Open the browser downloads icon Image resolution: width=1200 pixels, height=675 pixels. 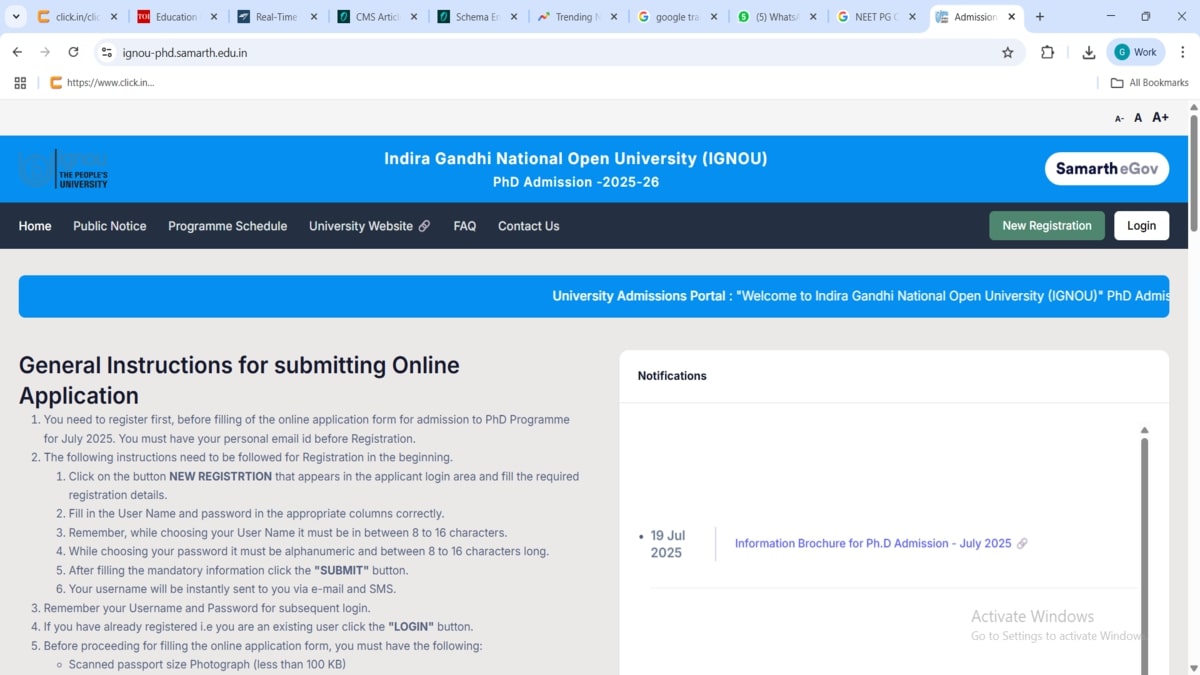pos(1088,52)
